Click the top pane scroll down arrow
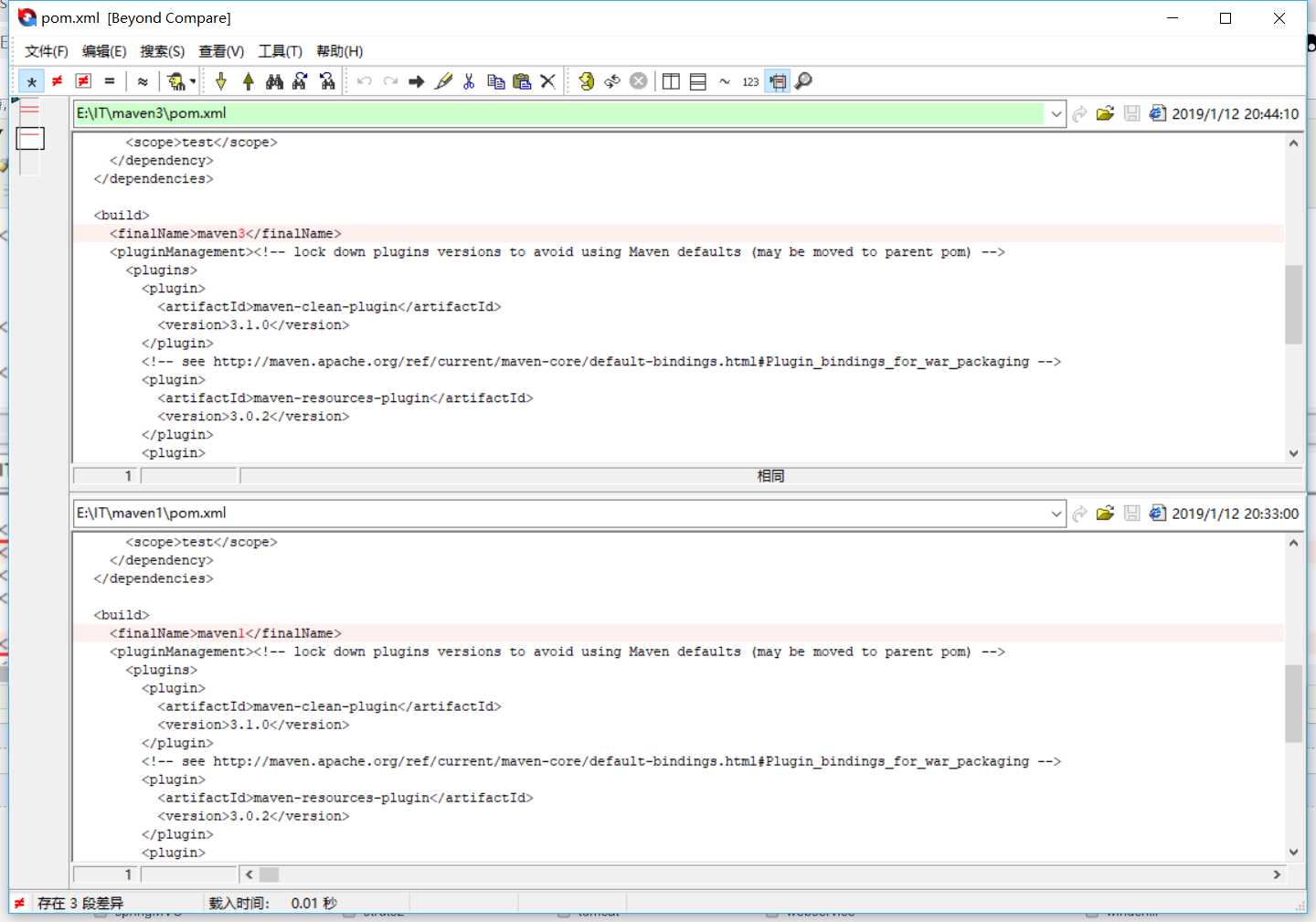The height and width of the screenshot is (922, 1316). (1293, 453)
